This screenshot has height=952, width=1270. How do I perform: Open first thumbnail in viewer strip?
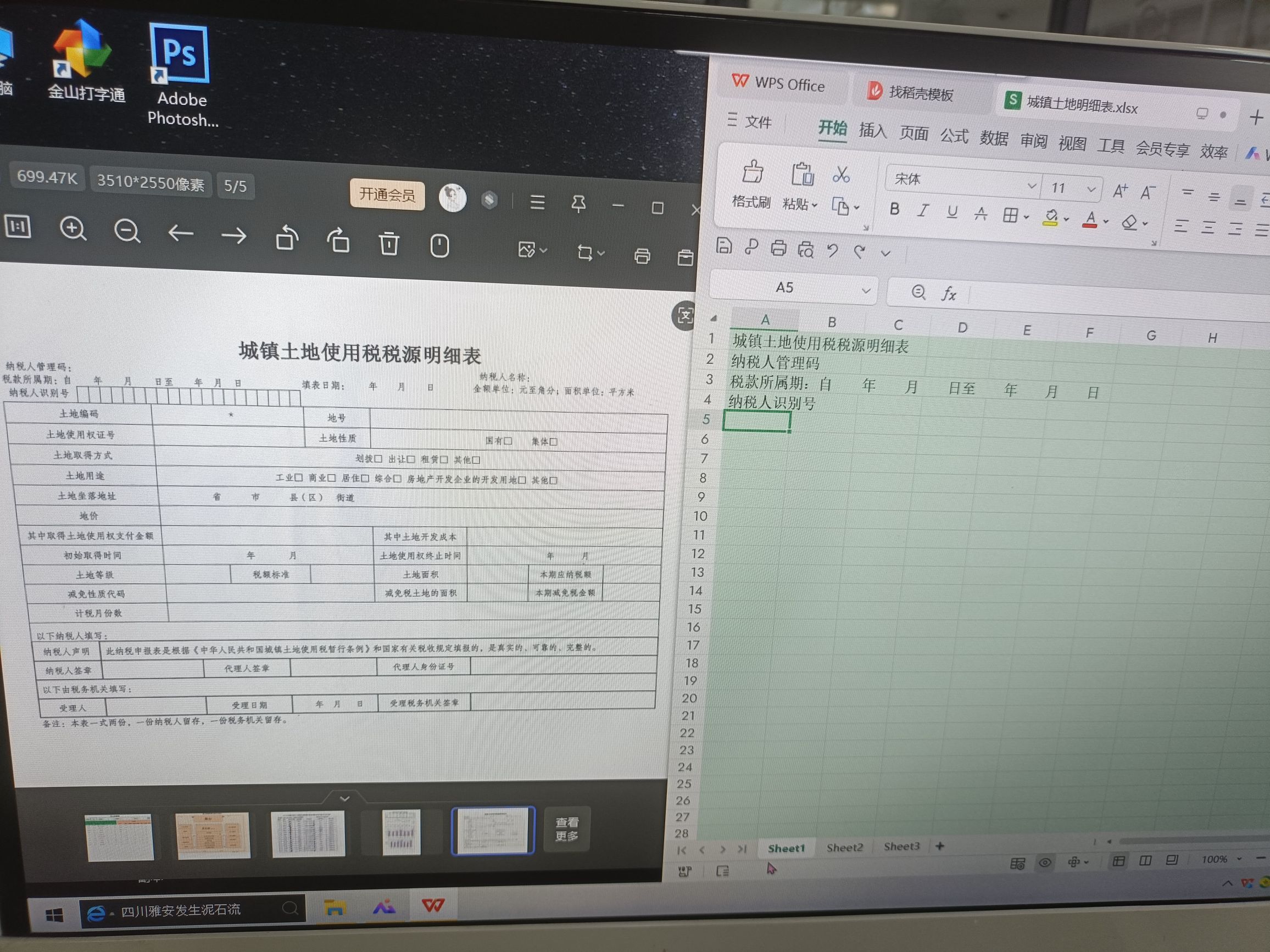pos(119,837)
